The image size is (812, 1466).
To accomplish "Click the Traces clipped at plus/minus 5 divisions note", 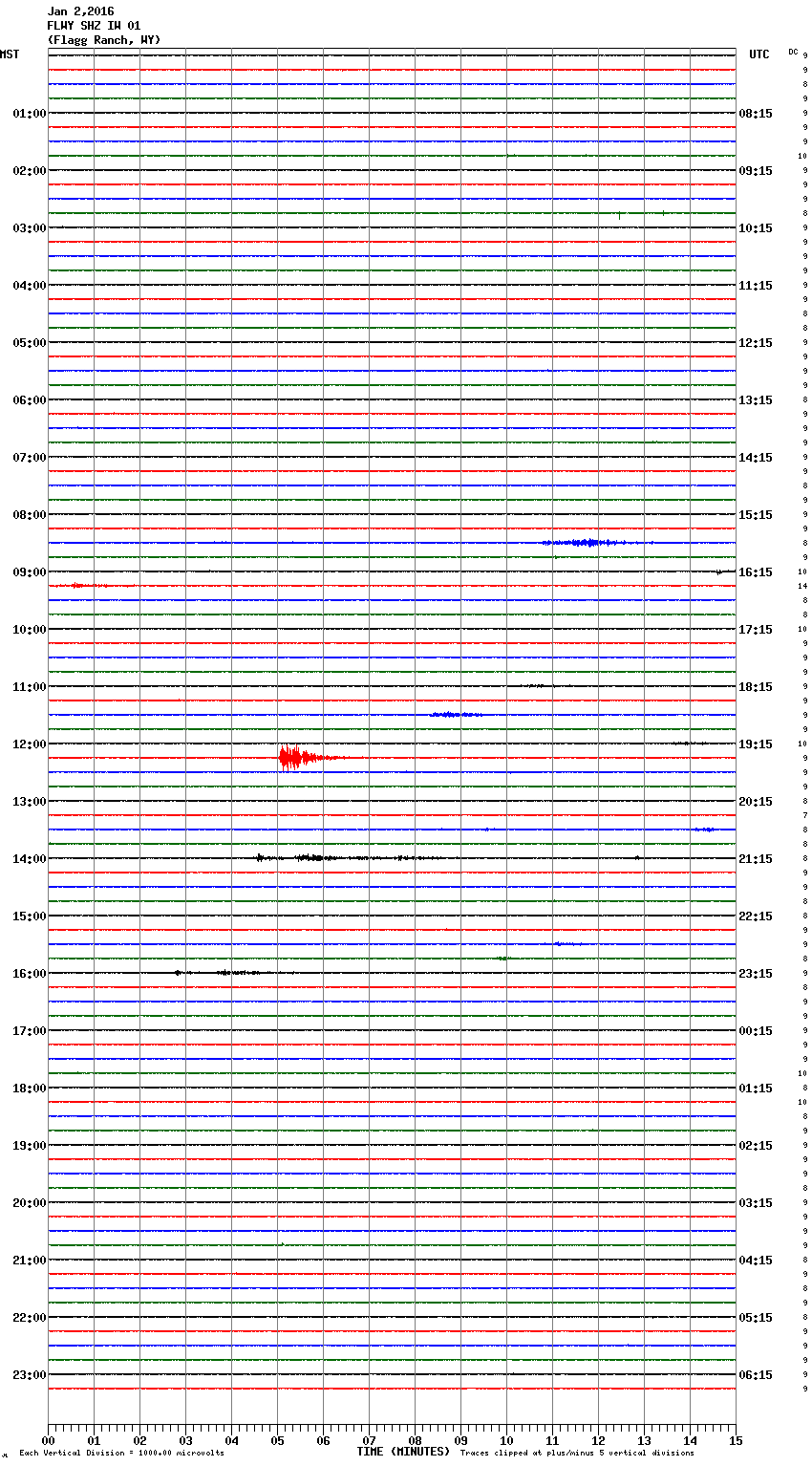I will point(577,1454).
